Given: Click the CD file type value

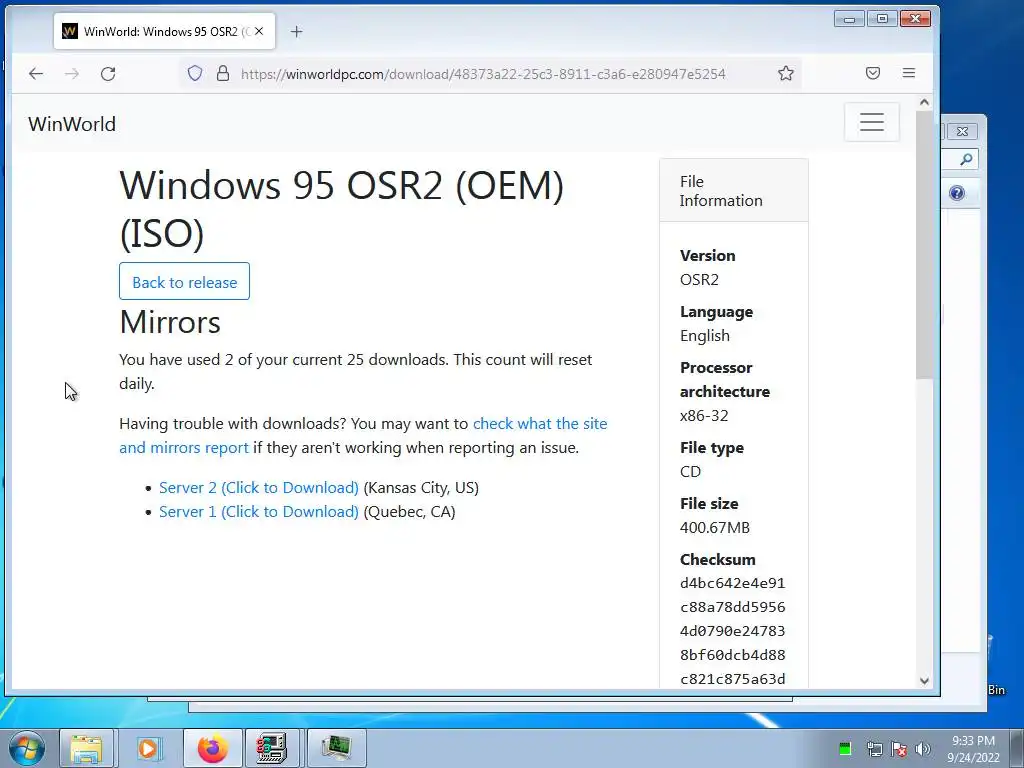Looking at the screenshot, I should [690, 472].
